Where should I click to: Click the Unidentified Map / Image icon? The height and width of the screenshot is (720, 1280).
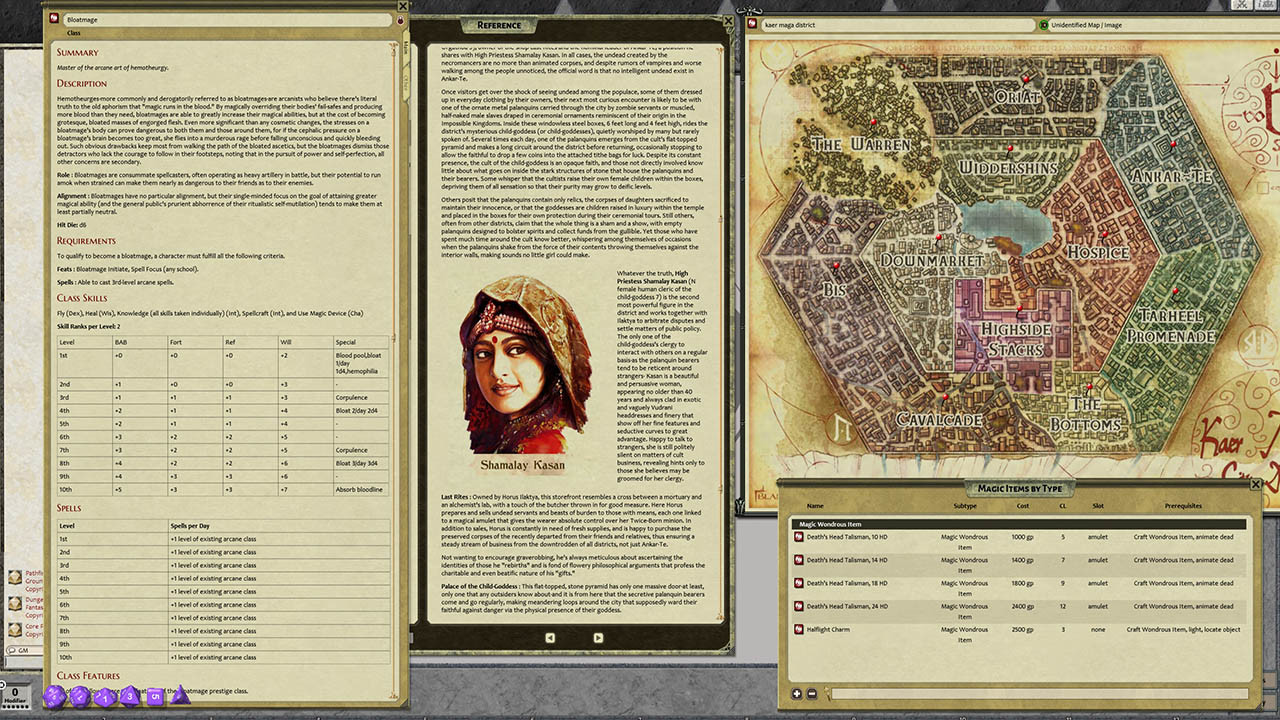click(1044, 24)
